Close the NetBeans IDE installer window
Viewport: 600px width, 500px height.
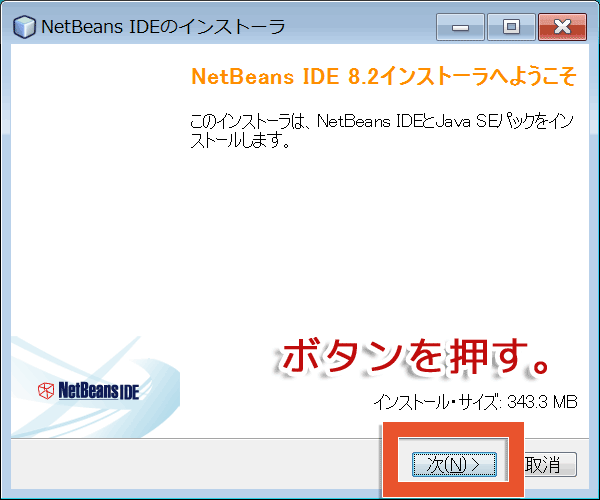click(x=562, y=27)
